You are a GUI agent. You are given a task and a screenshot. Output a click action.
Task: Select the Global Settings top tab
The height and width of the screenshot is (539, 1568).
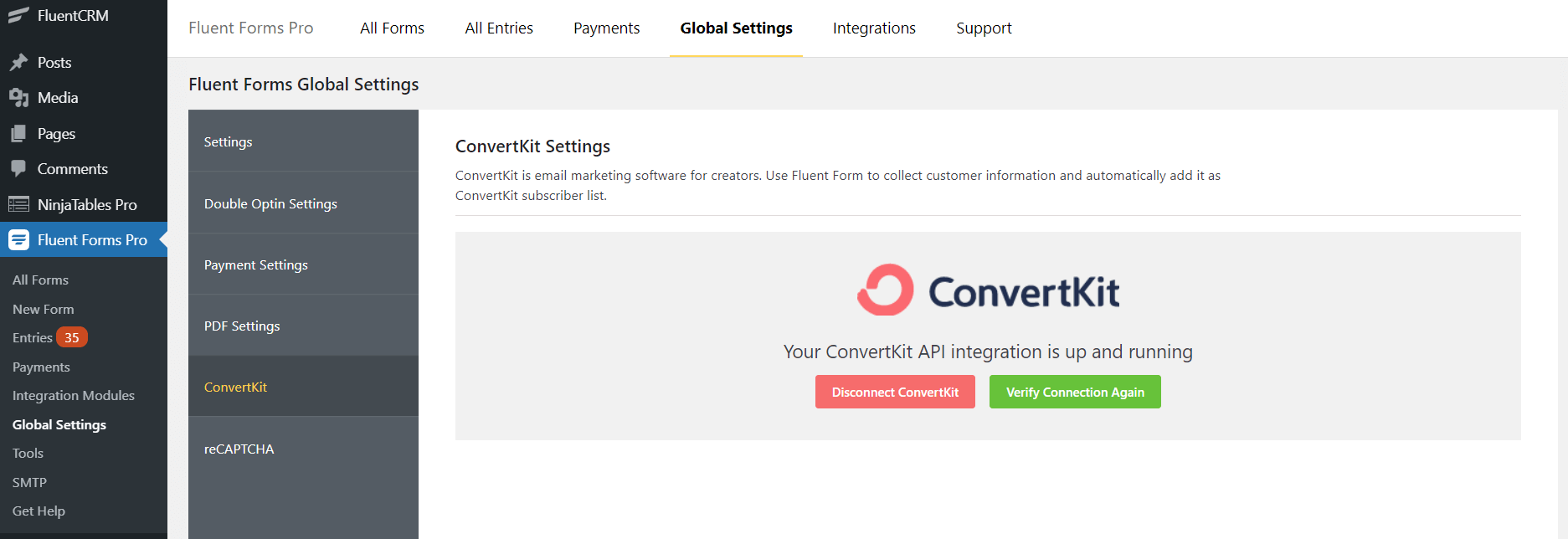[x=737, y=28]
